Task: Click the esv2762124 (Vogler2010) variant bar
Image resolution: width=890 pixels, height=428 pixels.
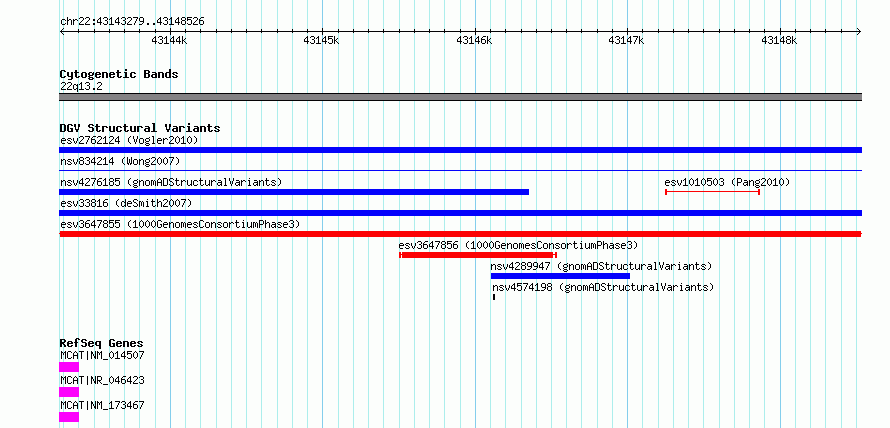Action: click(460, 150)
